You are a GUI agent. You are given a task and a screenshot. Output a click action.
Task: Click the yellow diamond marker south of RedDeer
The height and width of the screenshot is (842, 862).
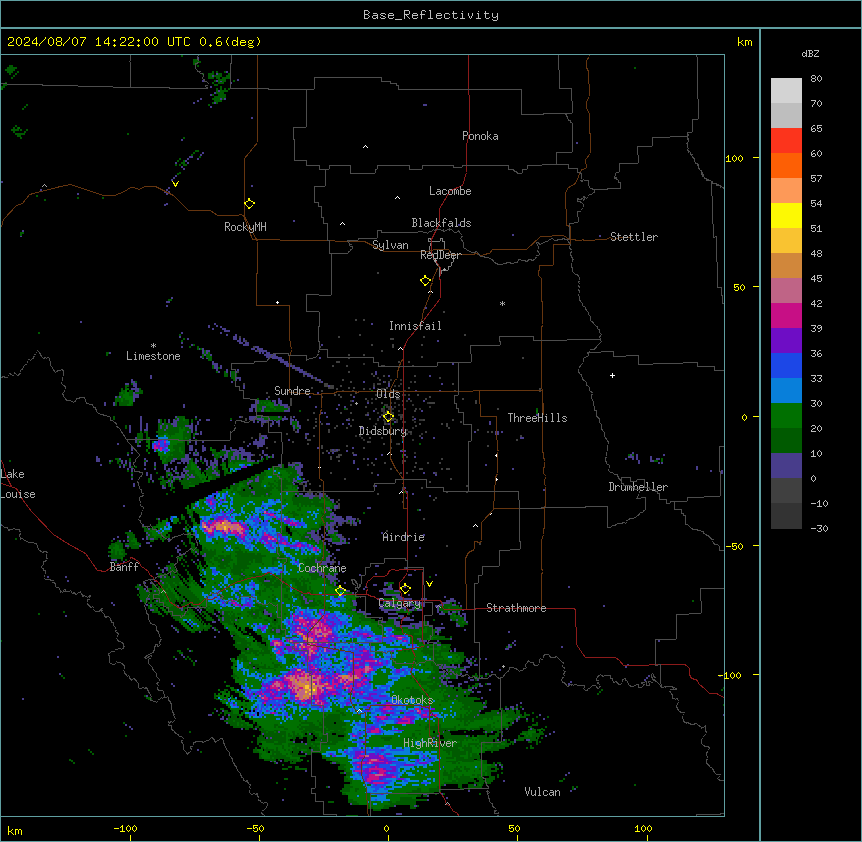426,281
